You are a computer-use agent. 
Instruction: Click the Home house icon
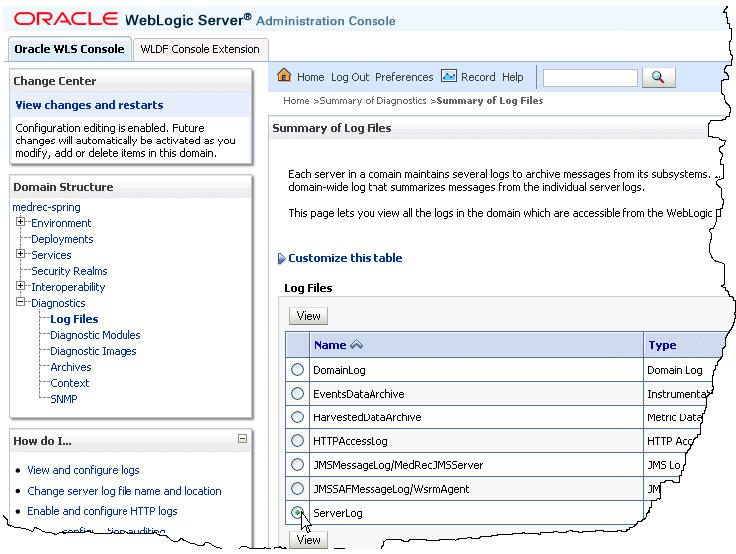click(x=284, y=75)
